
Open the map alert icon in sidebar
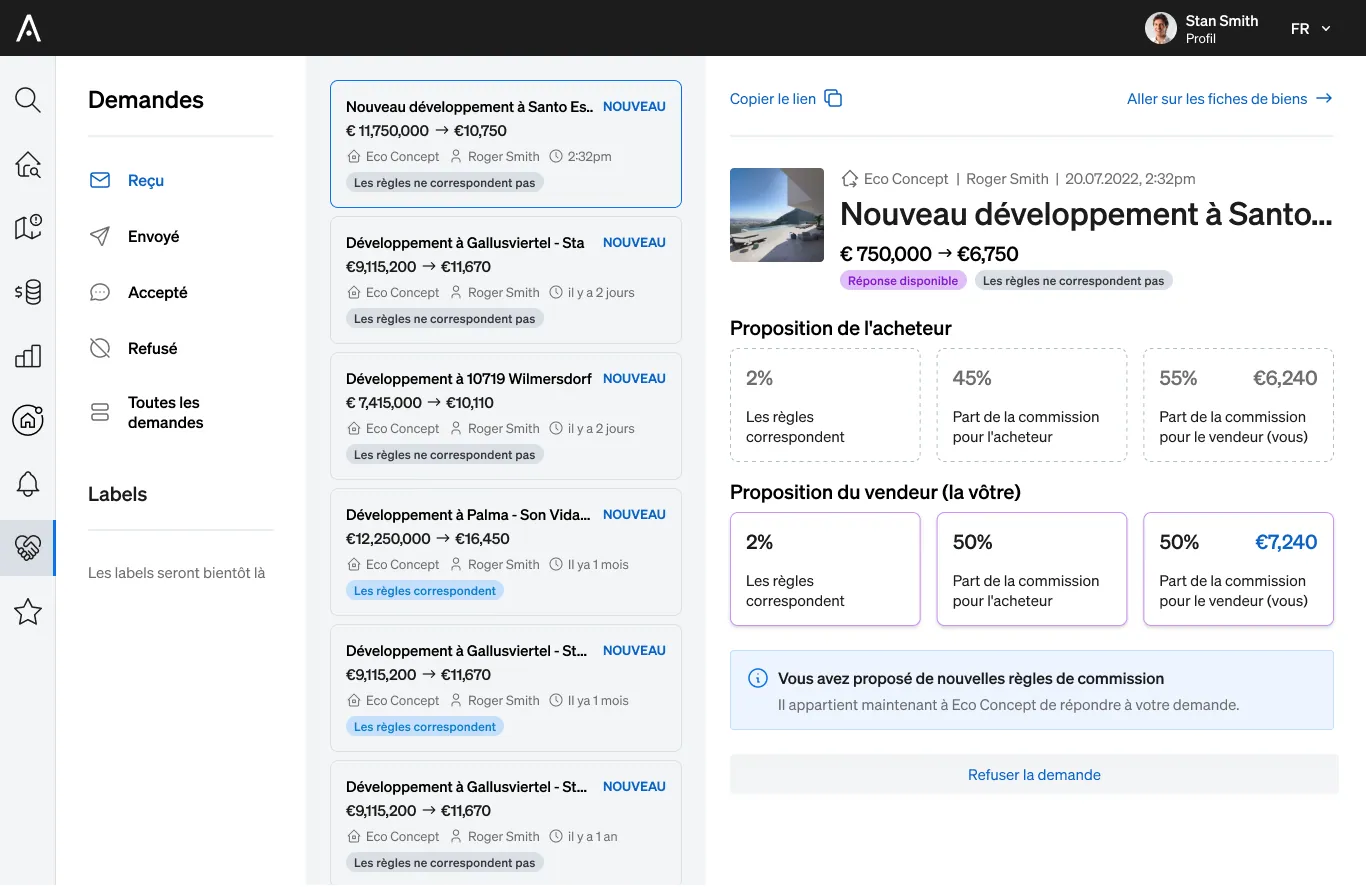point(28,228)
